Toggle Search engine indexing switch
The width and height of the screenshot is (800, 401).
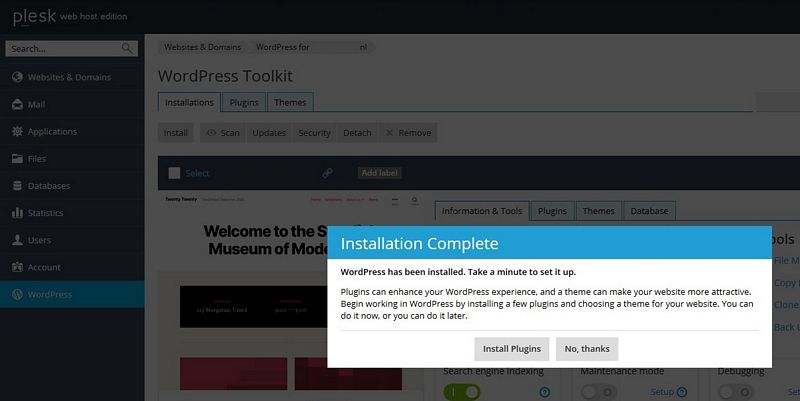click(462, 392)
